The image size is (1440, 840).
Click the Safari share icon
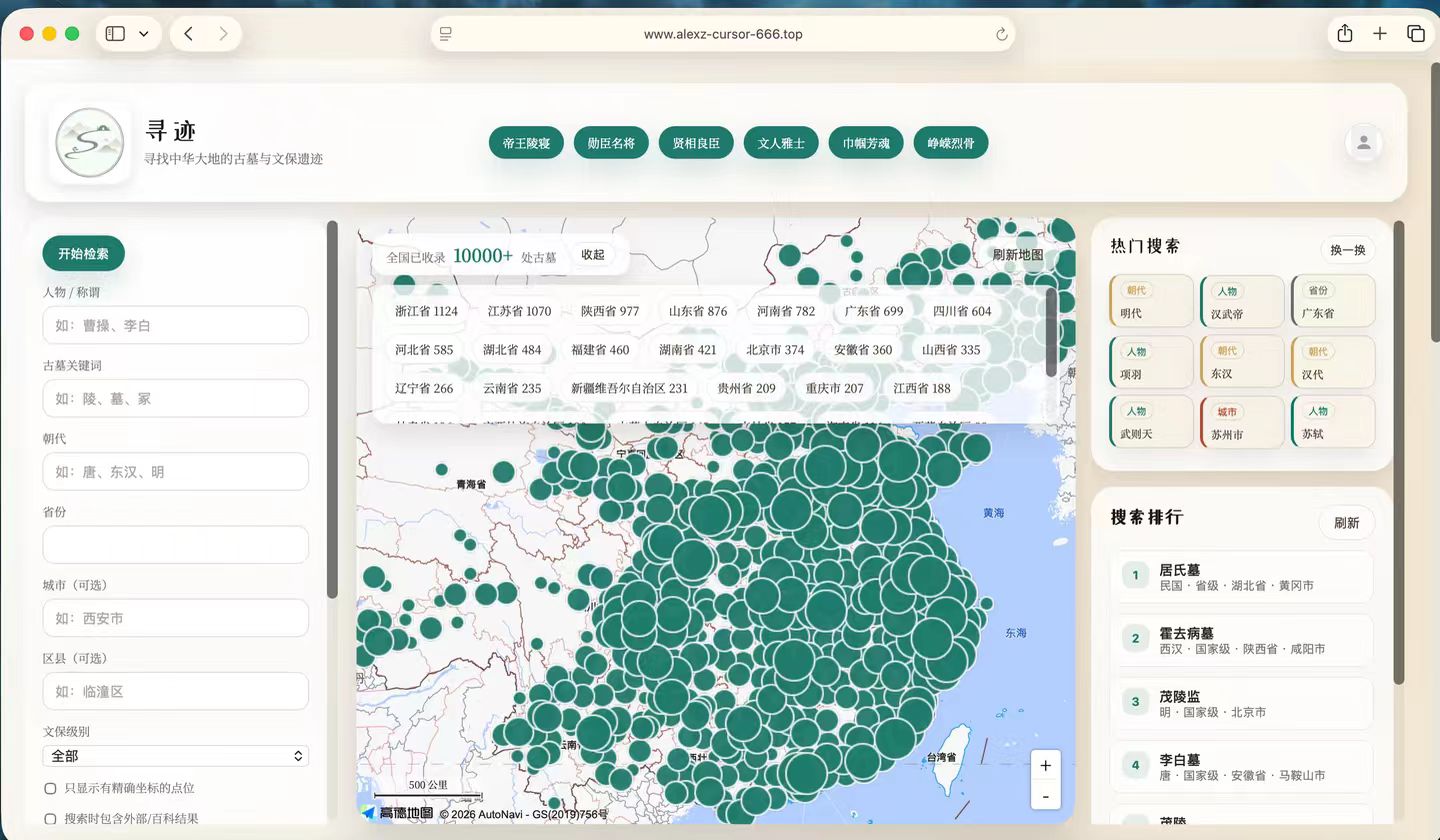(x=1345, y=34)
